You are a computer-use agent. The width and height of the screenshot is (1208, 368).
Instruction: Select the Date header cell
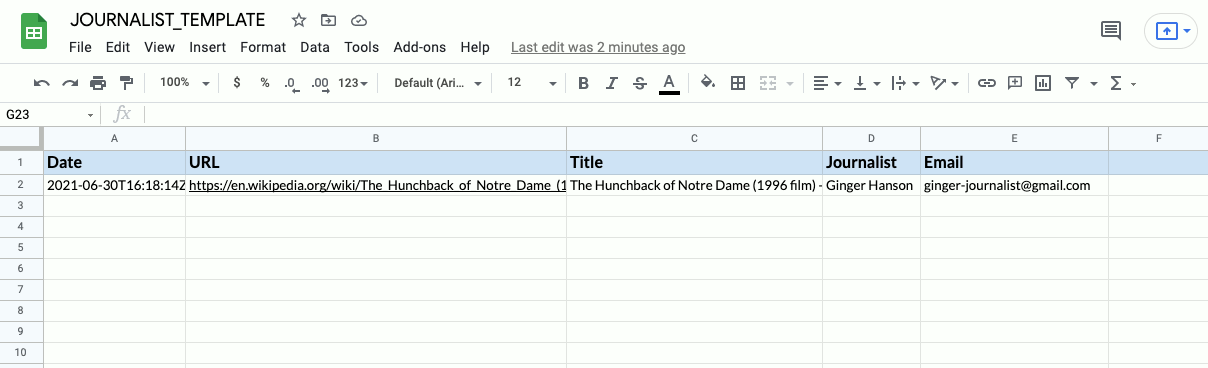[x=113, y=162]
